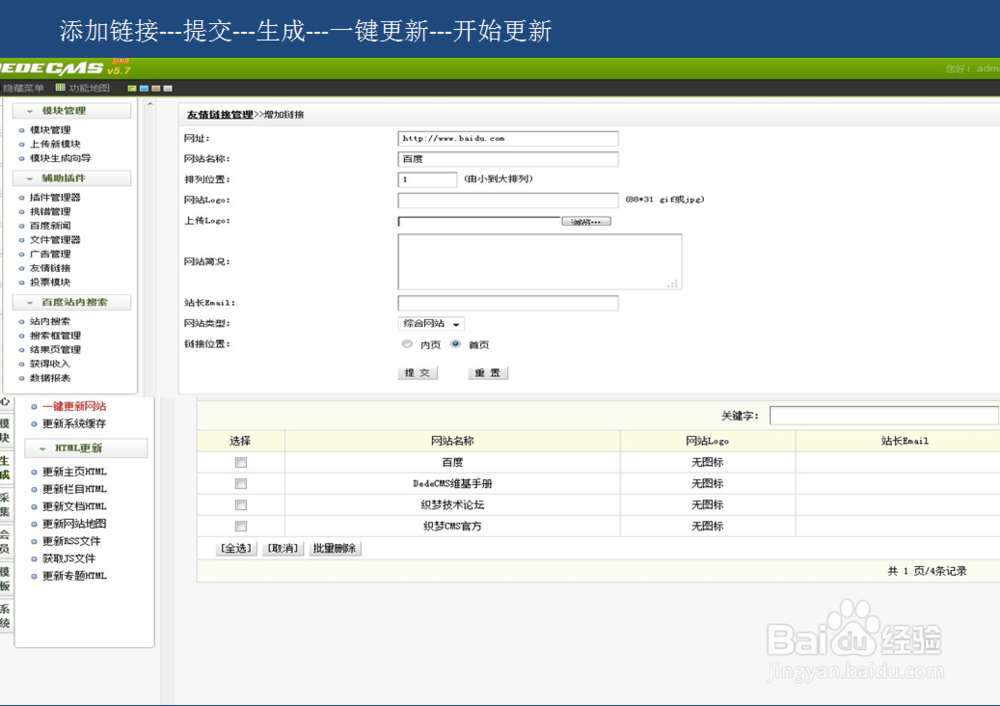Select the blue theme square icon in the toolbar
This screenshot has width=1000, height=706.
point(144,88)
